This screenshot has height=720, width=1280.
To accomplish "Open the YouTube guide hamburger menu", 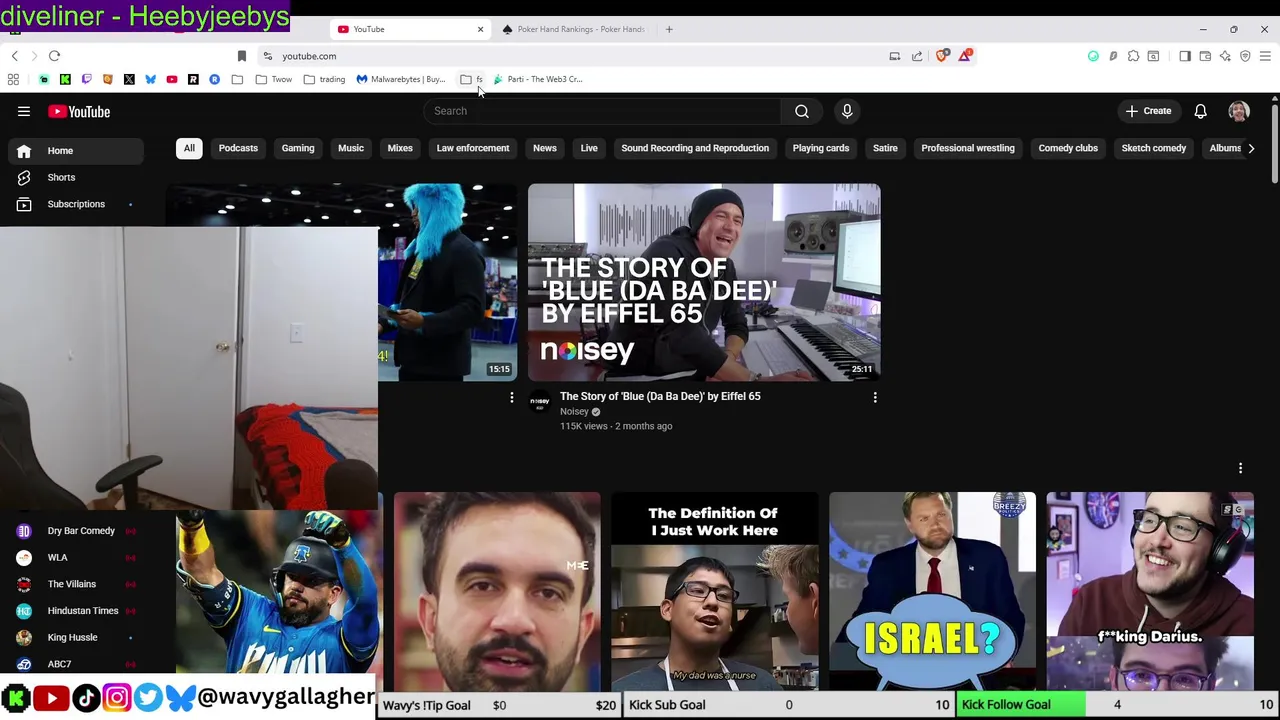I will pyautogui.click(x=24, y=111).
